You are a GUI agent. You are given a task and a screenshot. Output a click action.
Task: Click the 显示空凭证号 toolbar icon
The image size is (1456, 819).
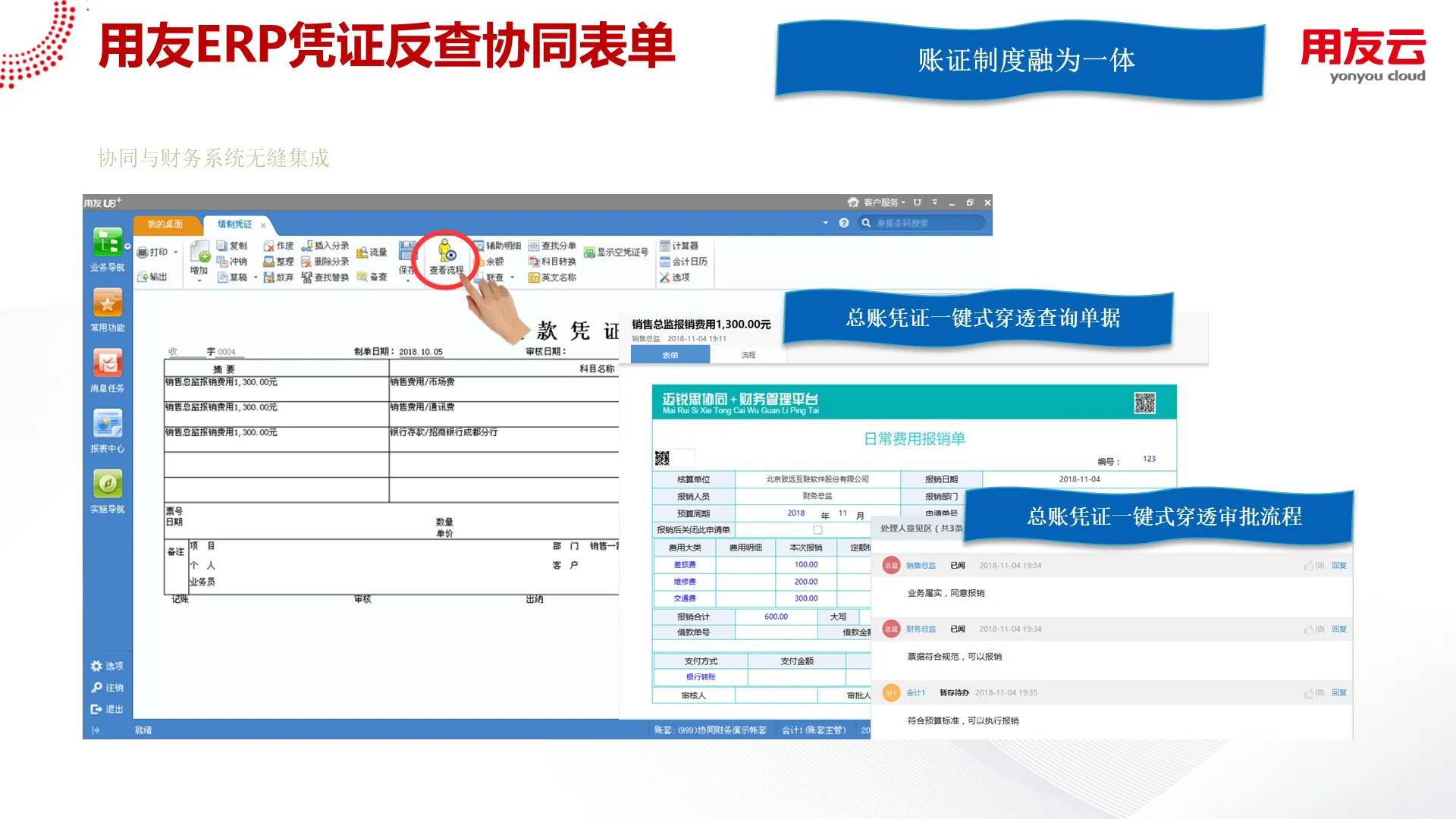[589, 253]
